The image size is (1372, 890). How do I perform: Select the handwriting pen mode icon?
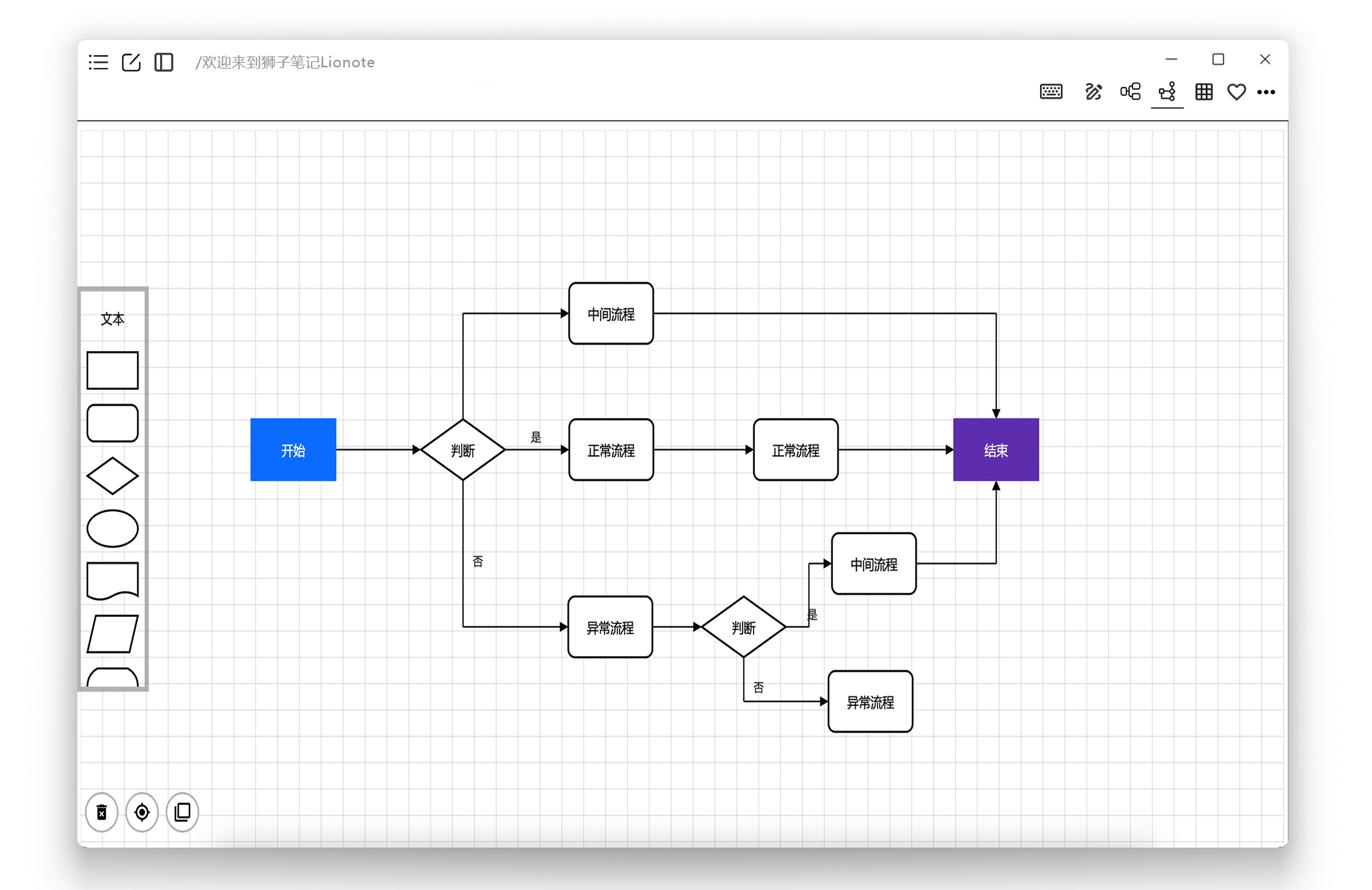(1093, 92)
